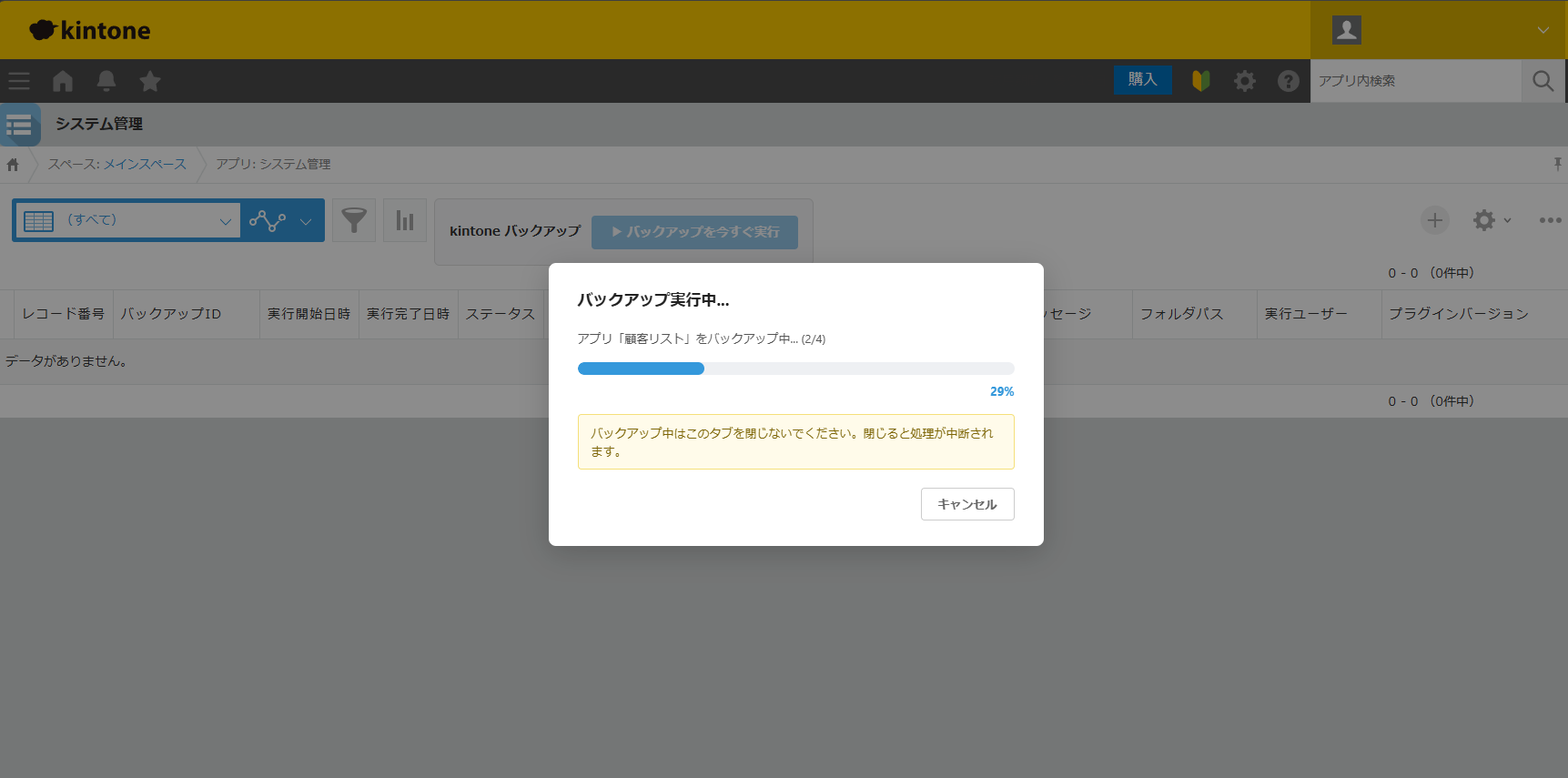Expand the graph dropdown chevron
This screenshot has height=778, width=1568.
306,221
